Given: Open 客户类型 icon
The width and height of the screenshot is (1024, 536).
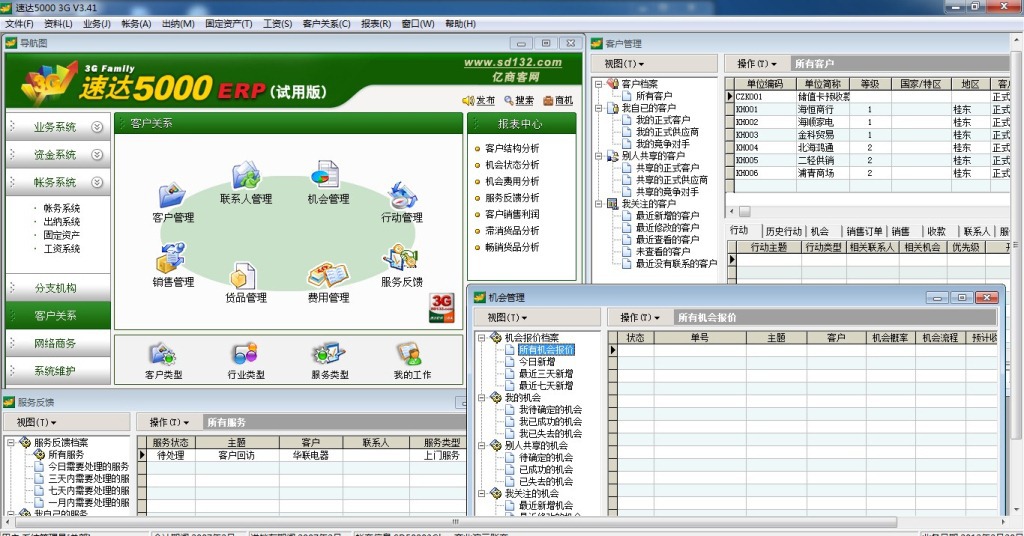Looking at the screenshot, I should (x=163, y=355).
